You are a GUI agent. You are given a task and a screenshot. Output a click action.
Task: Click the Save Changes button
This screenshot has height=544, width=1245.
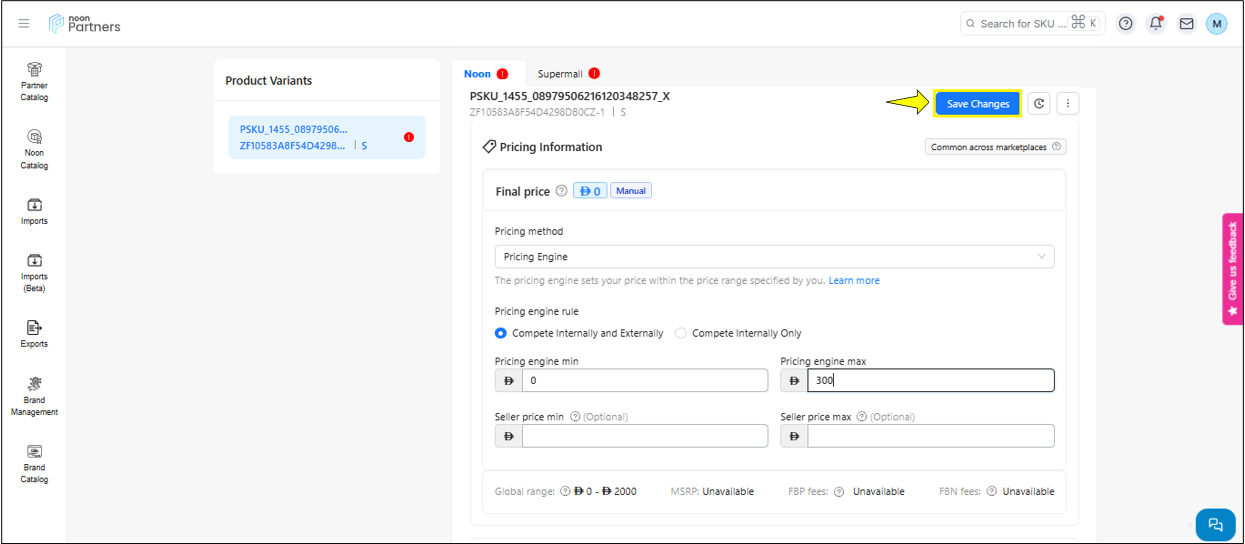click(x=977, y=104)
